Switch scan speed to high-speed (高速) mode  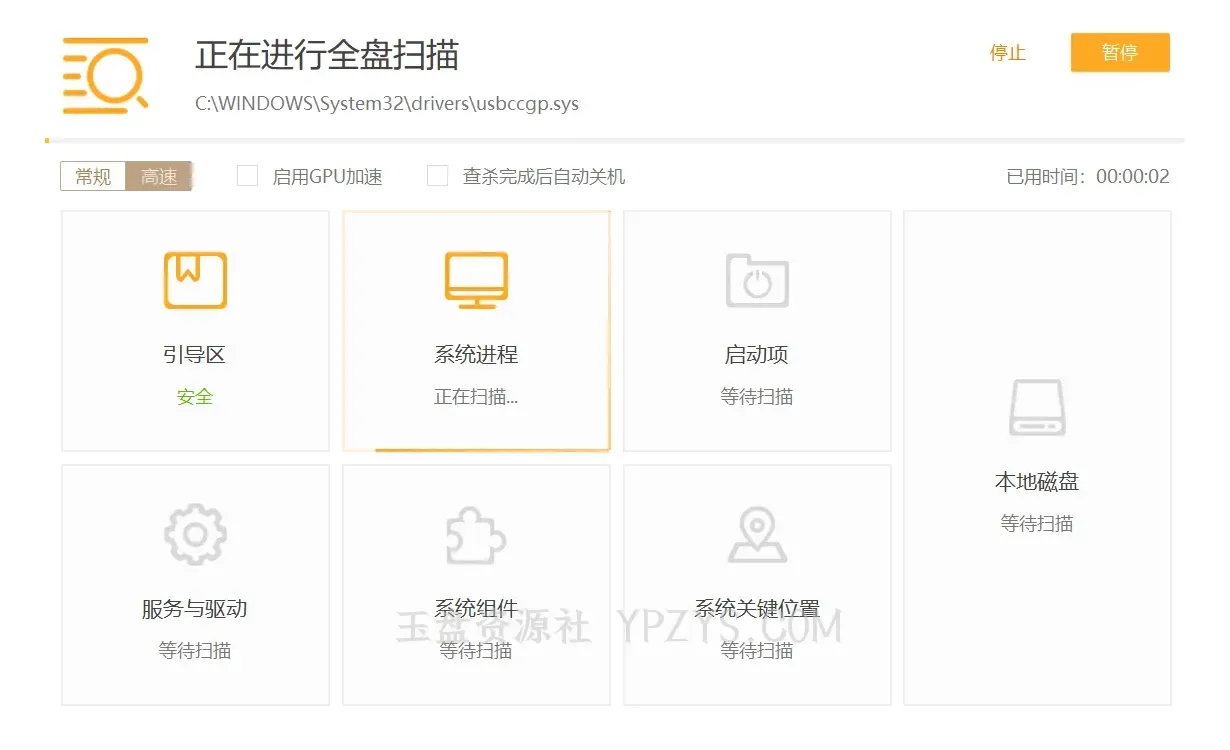[158, 177]
